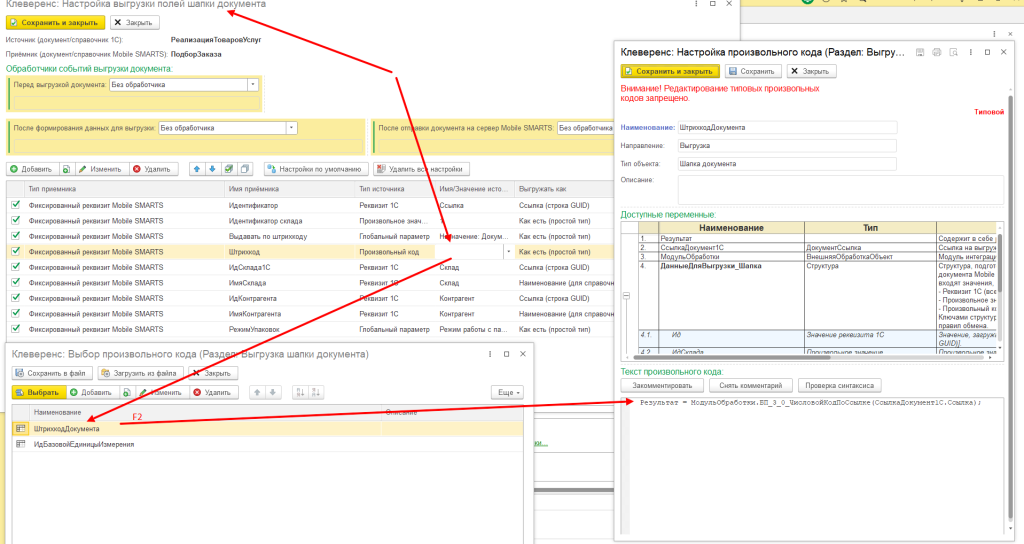Click the Закомментировать button

click(662, 385)
